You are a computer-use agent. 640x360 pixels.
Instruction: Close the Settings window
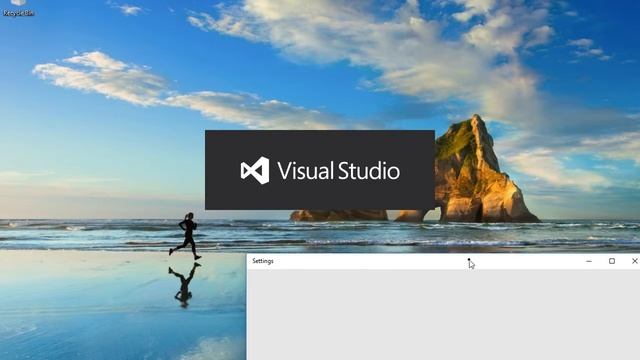[634, 261]
